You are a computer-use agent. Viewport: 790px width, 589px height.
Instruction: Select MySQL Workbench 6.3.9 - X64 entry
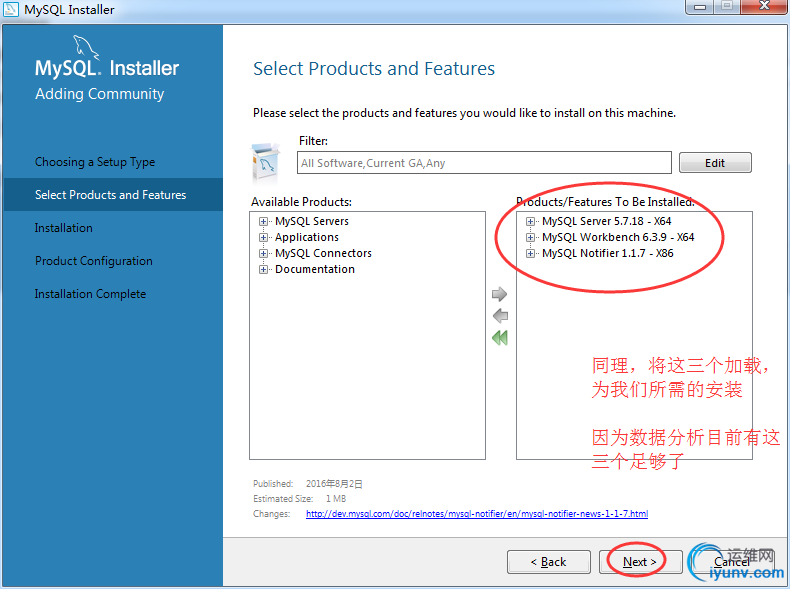click(x=618, y=237)
